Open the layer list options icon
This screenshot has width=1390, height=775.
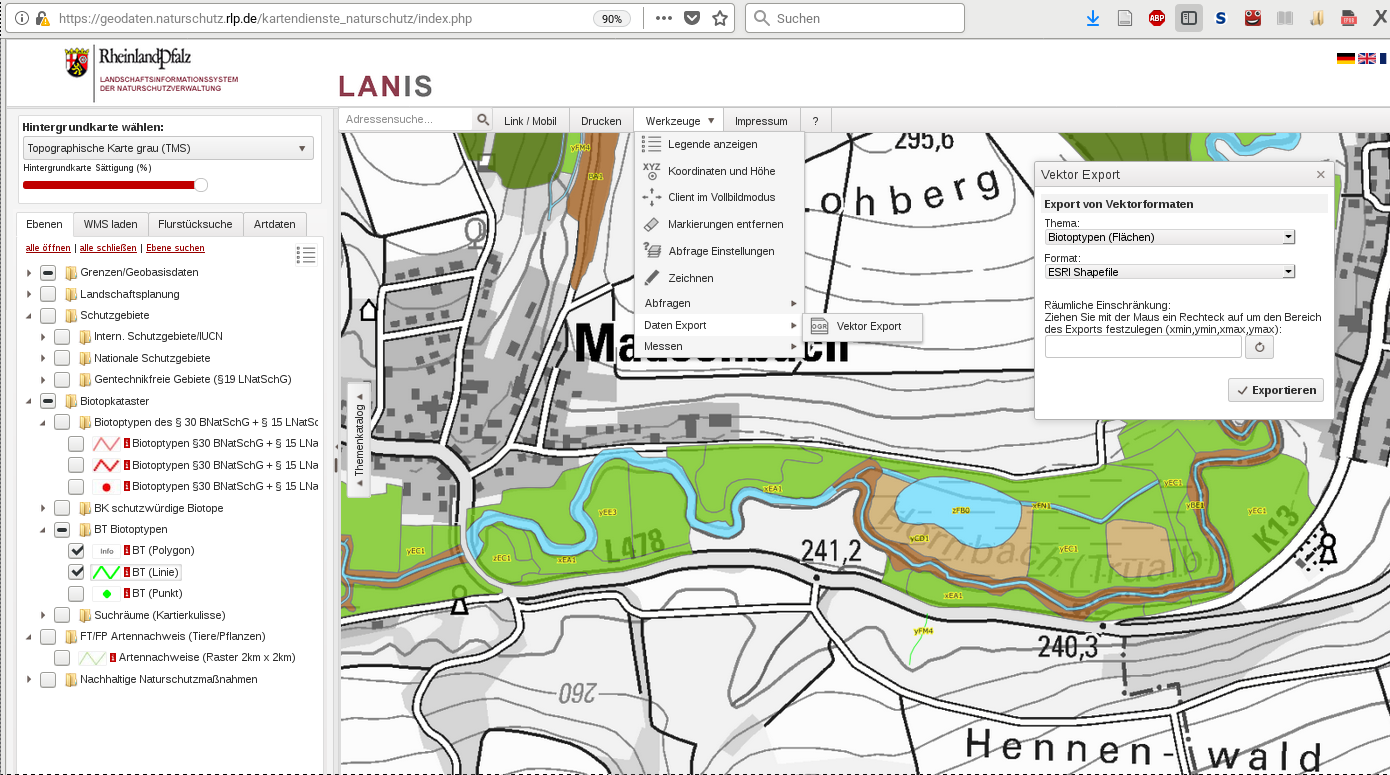click(x=306, y=255)
